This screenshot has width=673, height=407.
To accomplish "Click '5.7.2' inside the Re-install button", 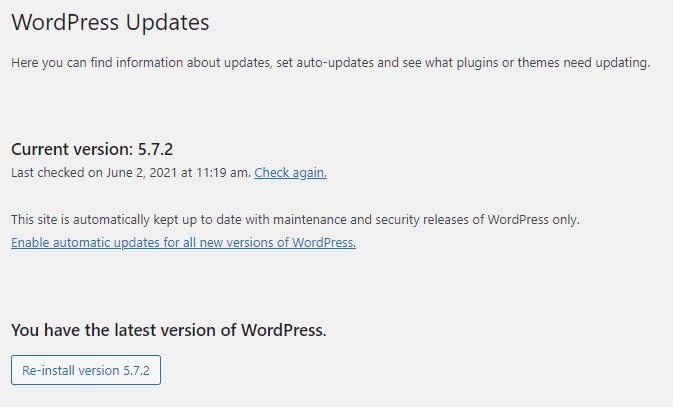I will point(136,370).
